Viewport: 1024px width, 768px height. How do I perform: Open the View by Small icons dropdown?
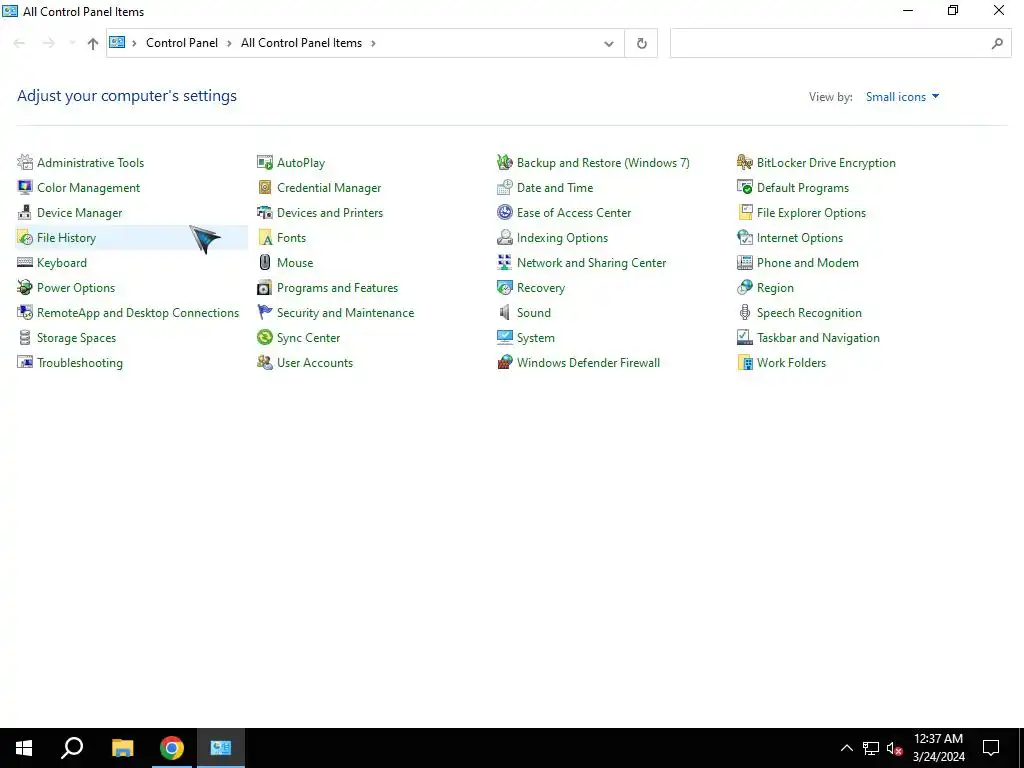click(x=903, y=97)
